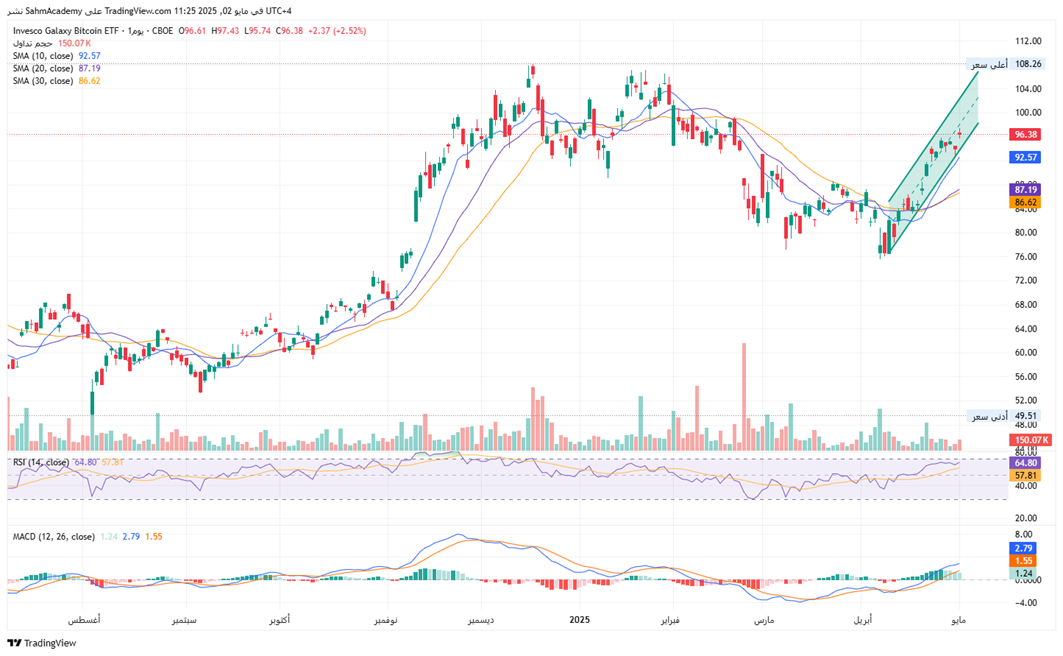The width and height of the screenshot is (1063, 656).
Task: Click the ديسمبر month on the time axis
Action: tap(481, 620)
